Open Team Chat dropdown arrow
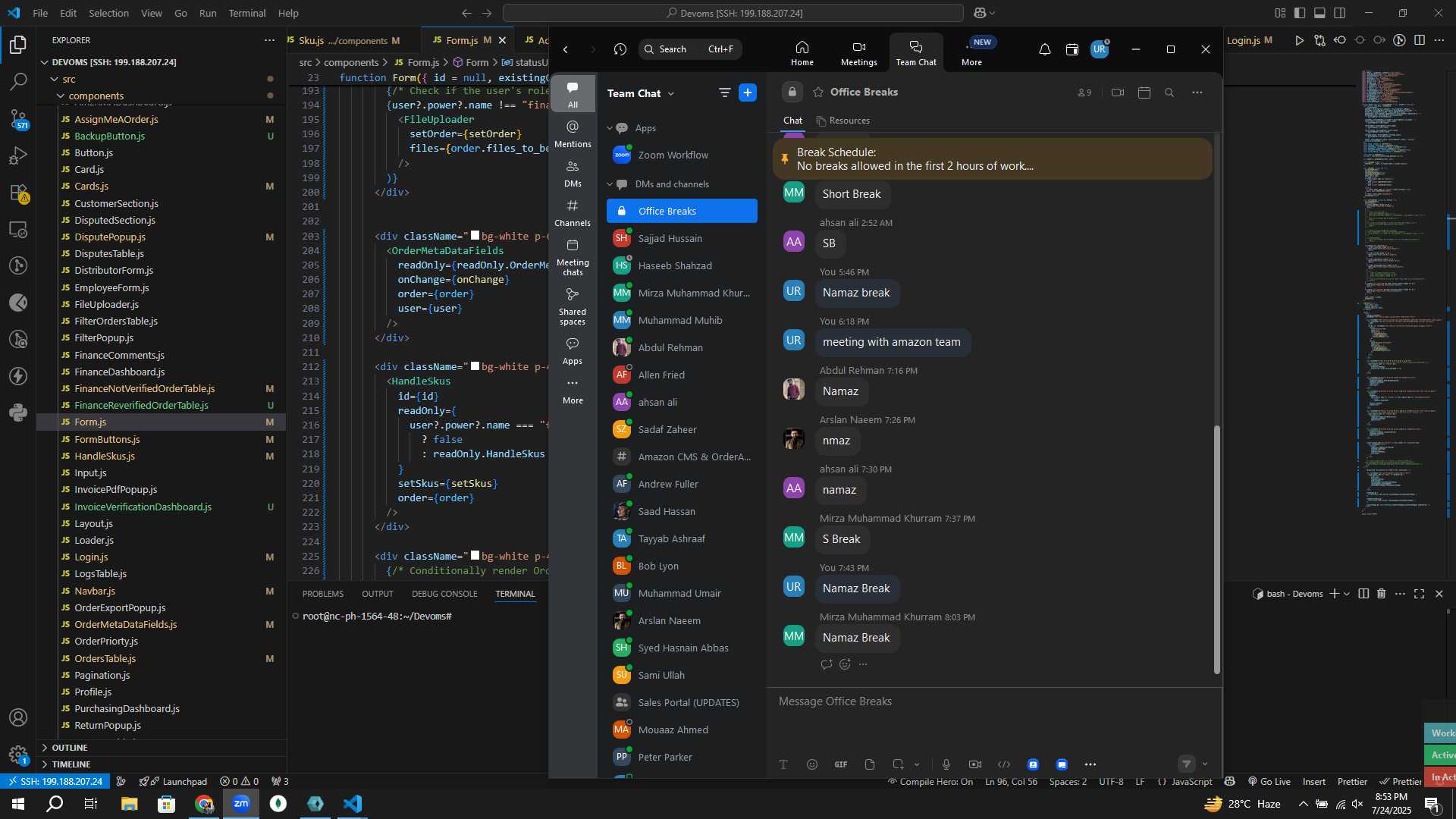The width and height of the screenshot is (1456, 819). (671, 93)
